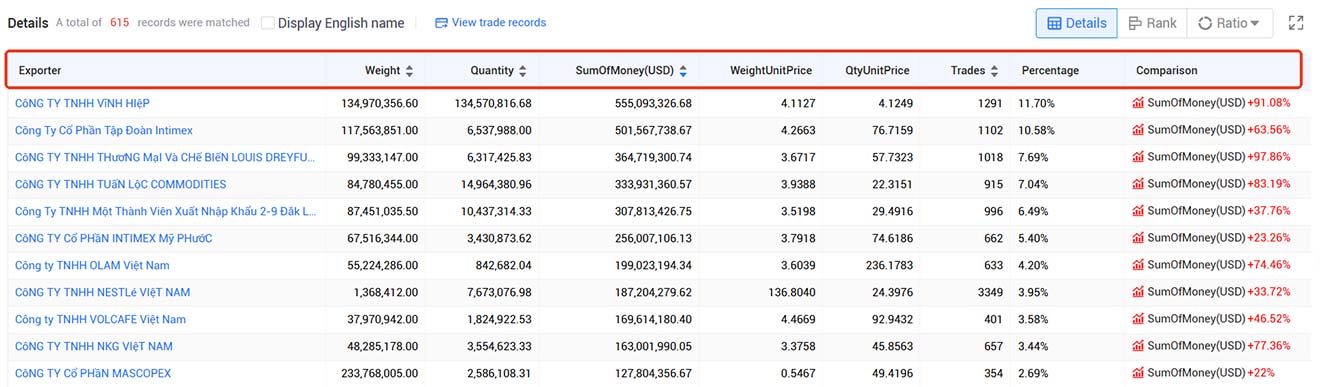Image resolution: width=1320 pixels, height=387 pixels.
Task: Click comparison chart icon for +74.46% row
Action: (x=1138, y=265)
